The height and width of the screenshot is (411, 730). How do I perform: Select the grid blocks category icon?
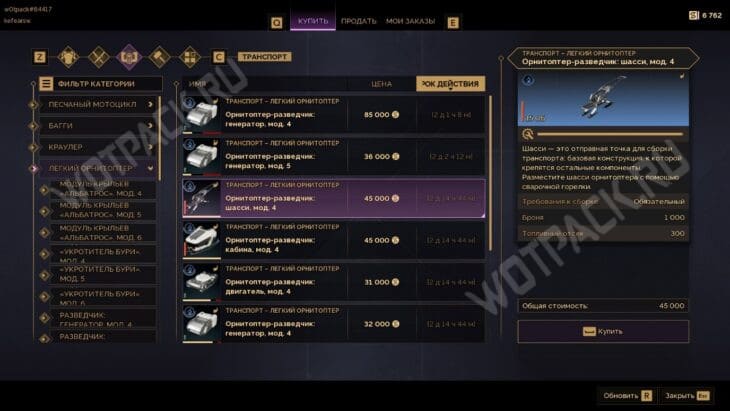pyautogui.click(x=190, y=57)
